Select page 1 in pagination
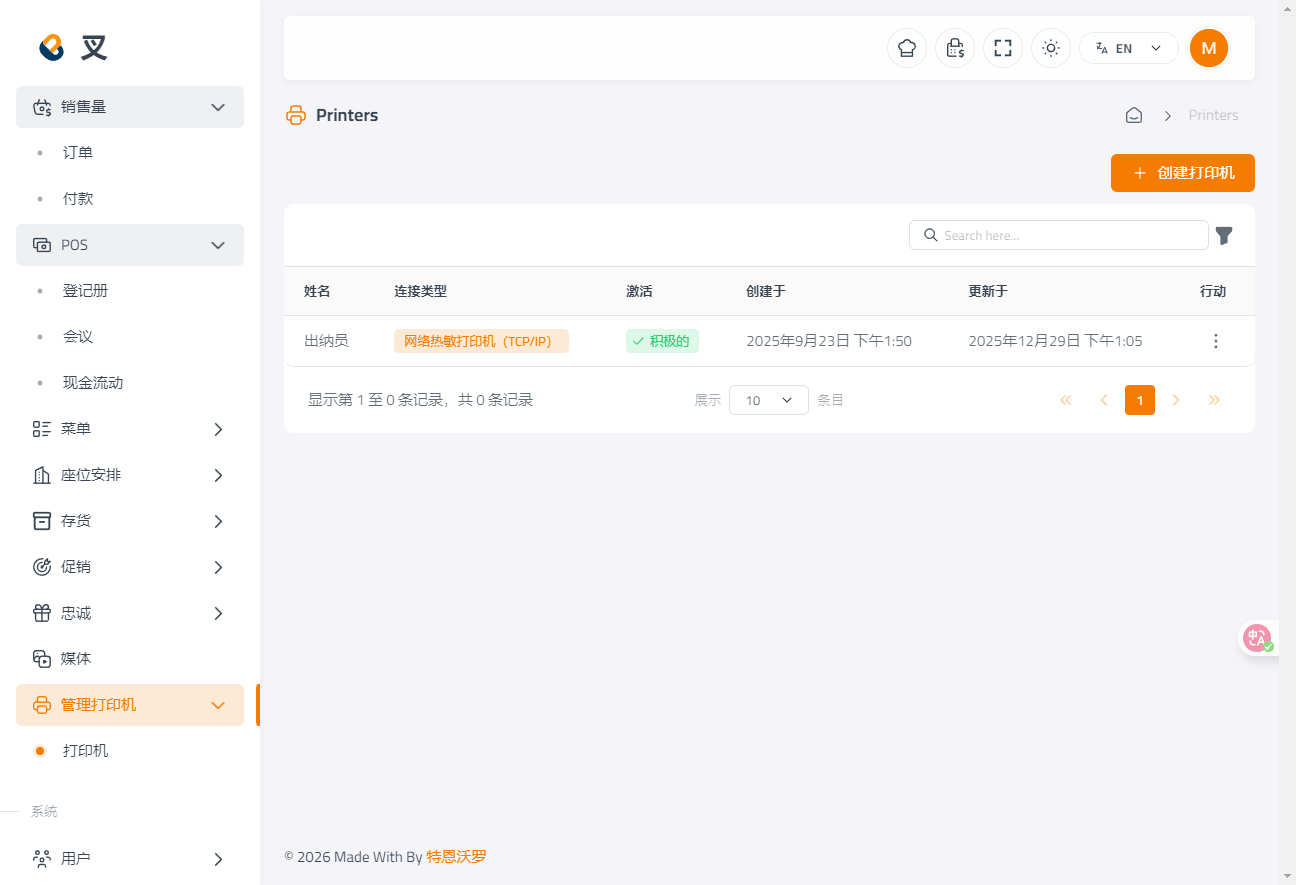 (1140, 400)
